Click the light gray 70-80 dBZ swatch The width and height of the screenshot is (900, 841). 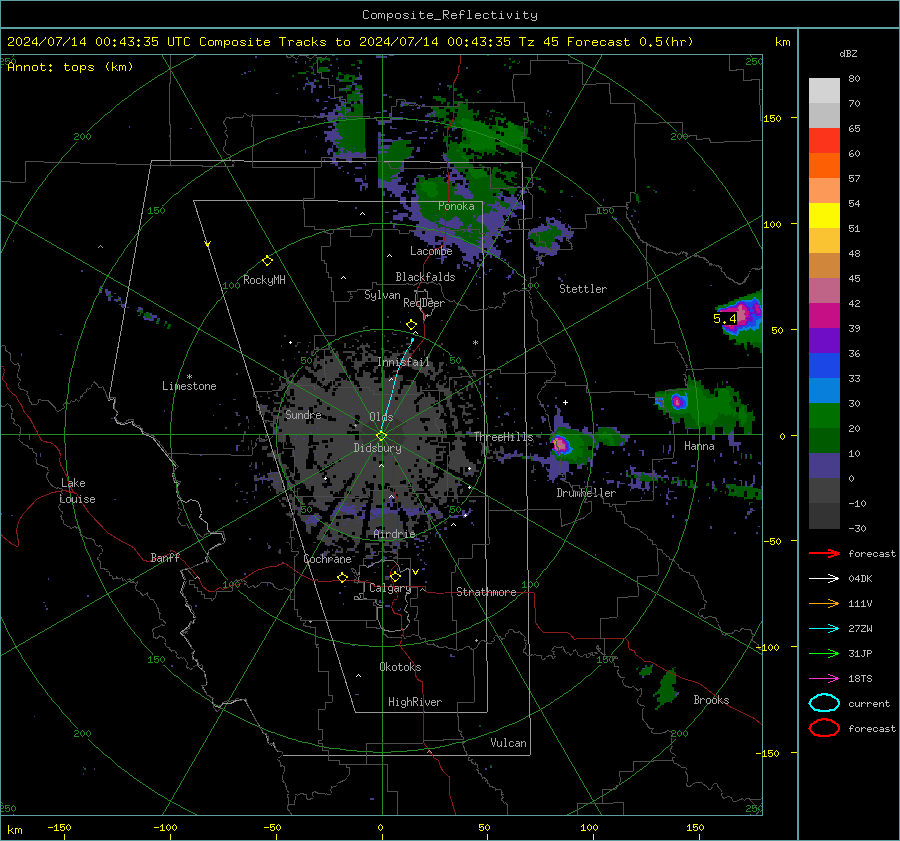tap(824, 91)
